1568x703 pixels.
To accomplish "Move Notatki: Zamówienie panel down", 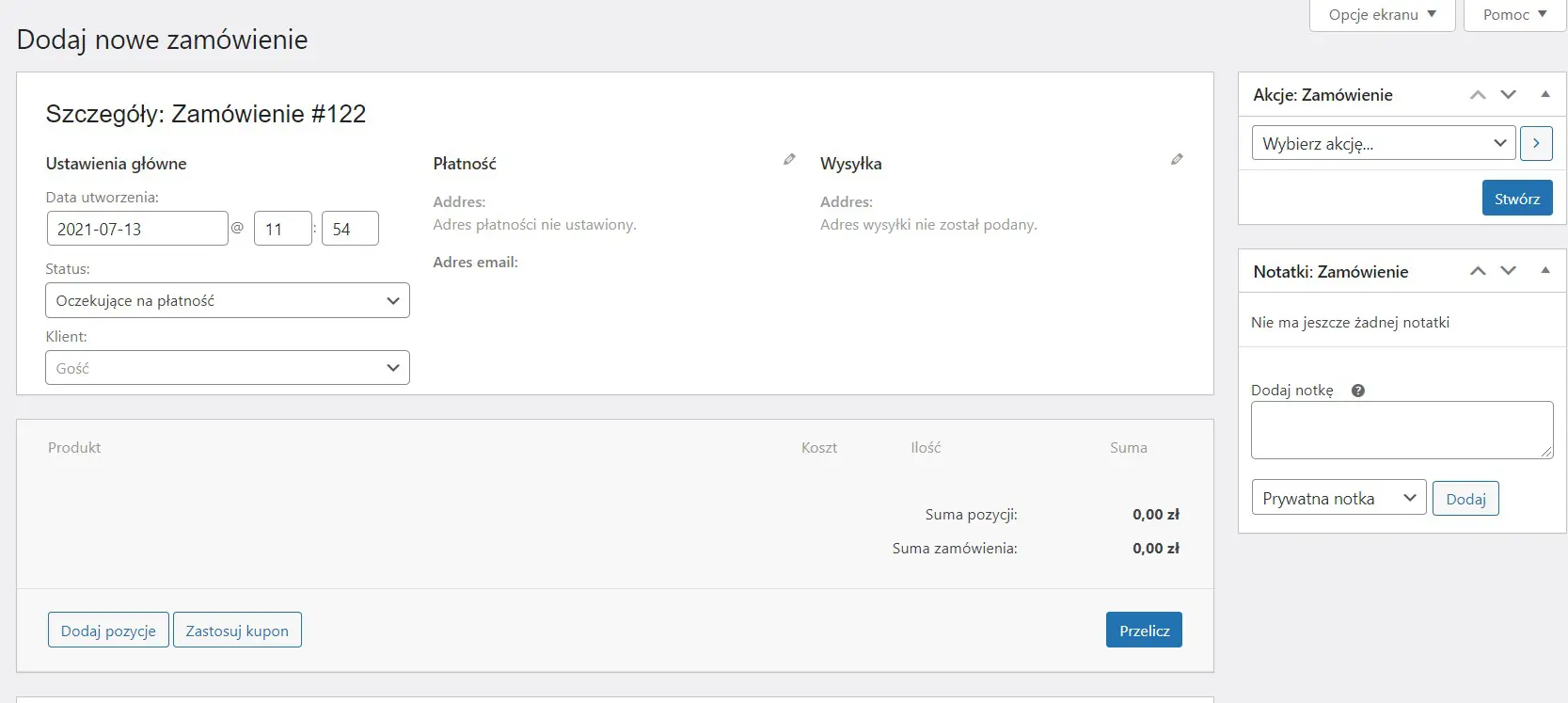I will coord(1509,271).
